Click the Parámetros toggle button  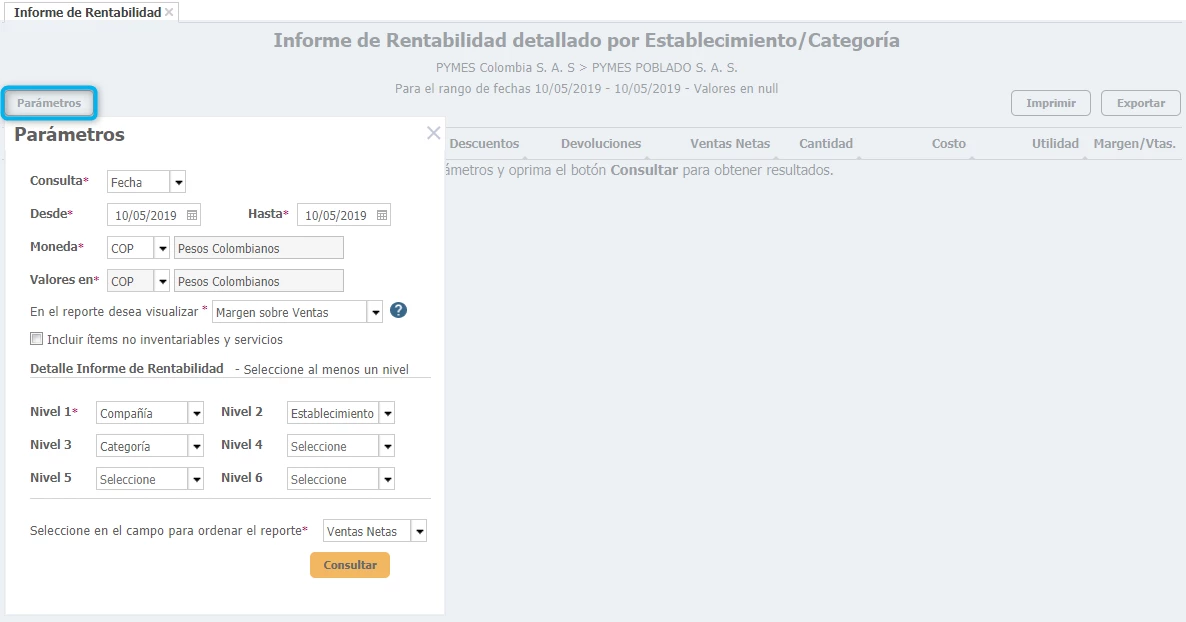[x=49, y=103]
